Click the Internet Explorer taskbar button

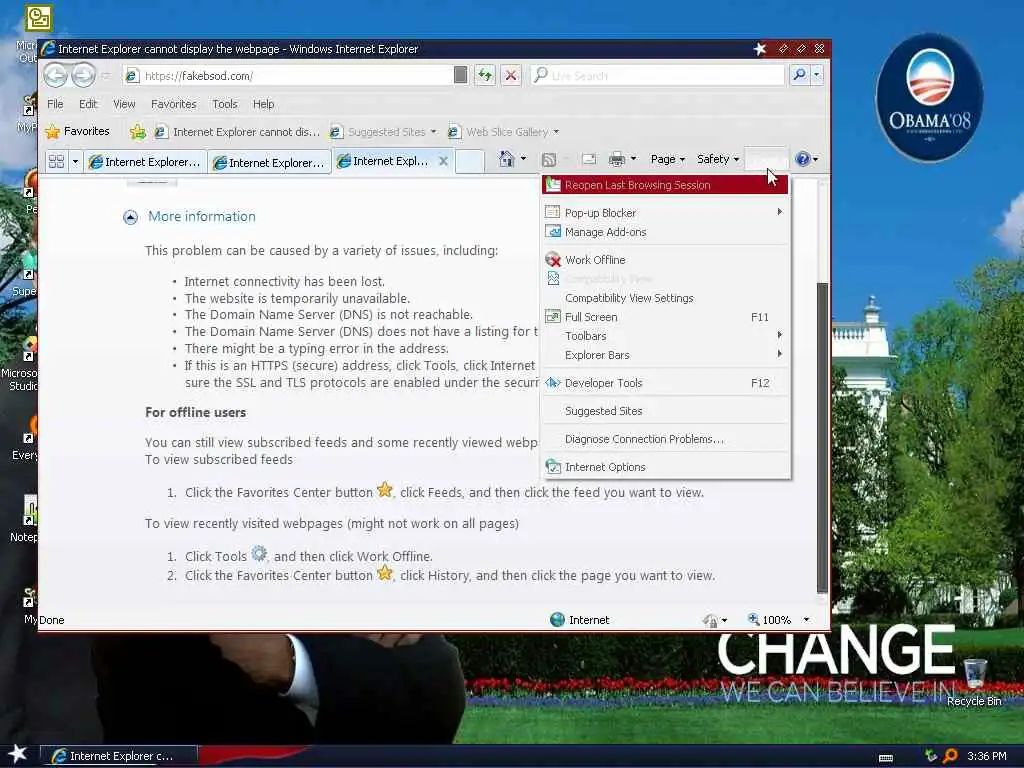(119, 756)
